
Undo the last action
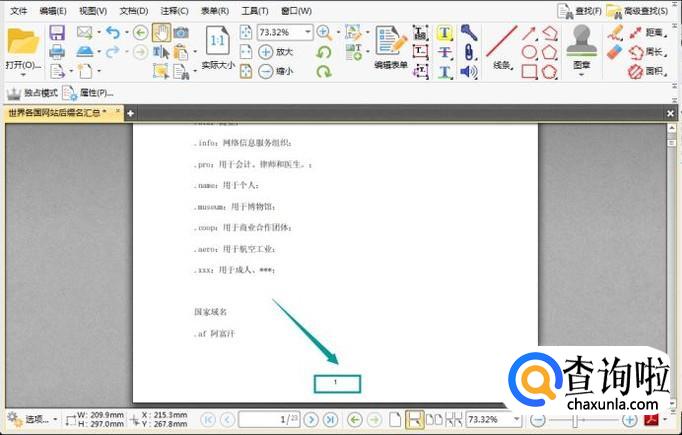(113, 33)
